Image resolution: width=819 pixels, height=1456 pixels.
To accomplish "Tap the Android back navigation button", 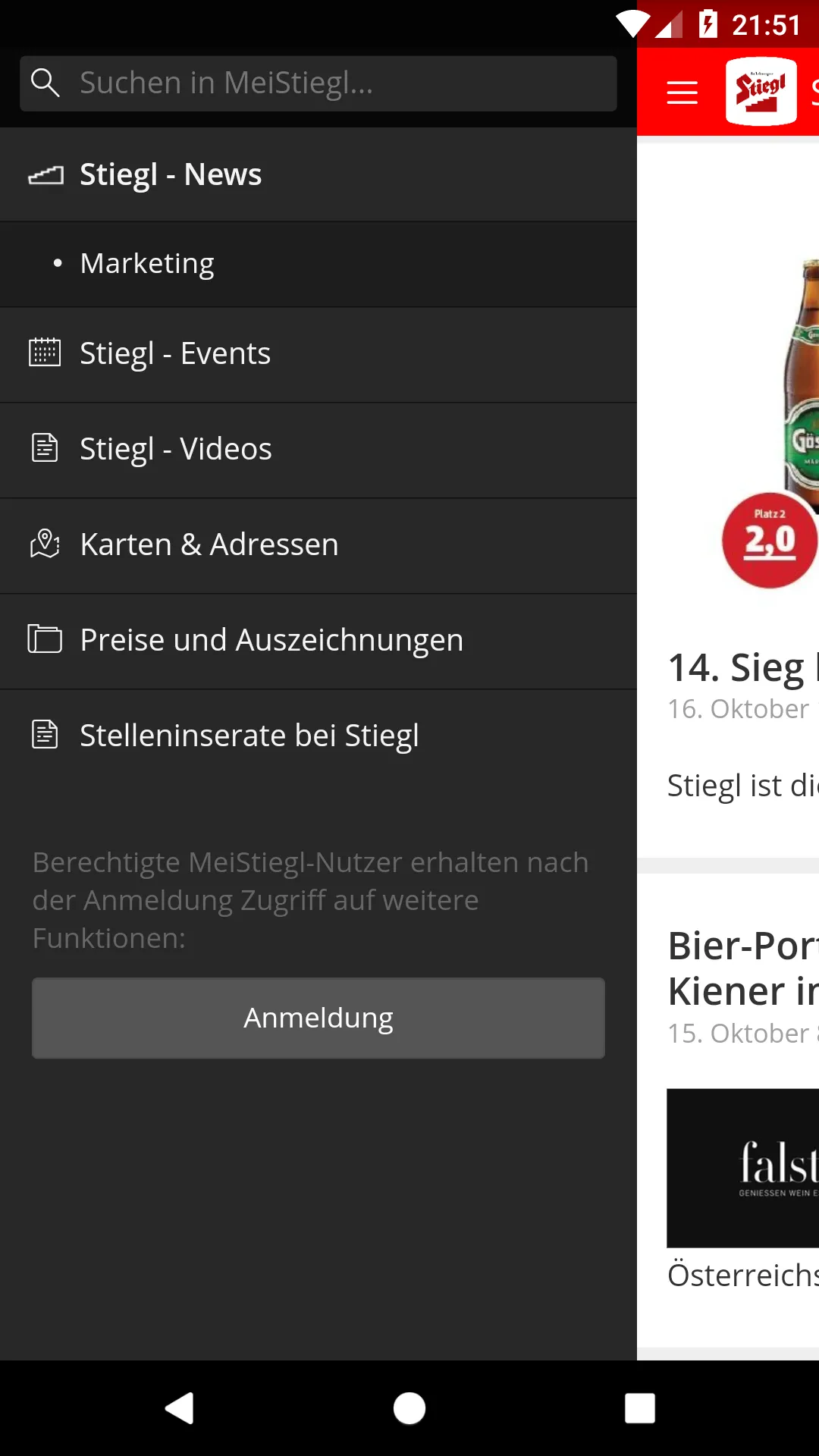I will coord(180,1408).
